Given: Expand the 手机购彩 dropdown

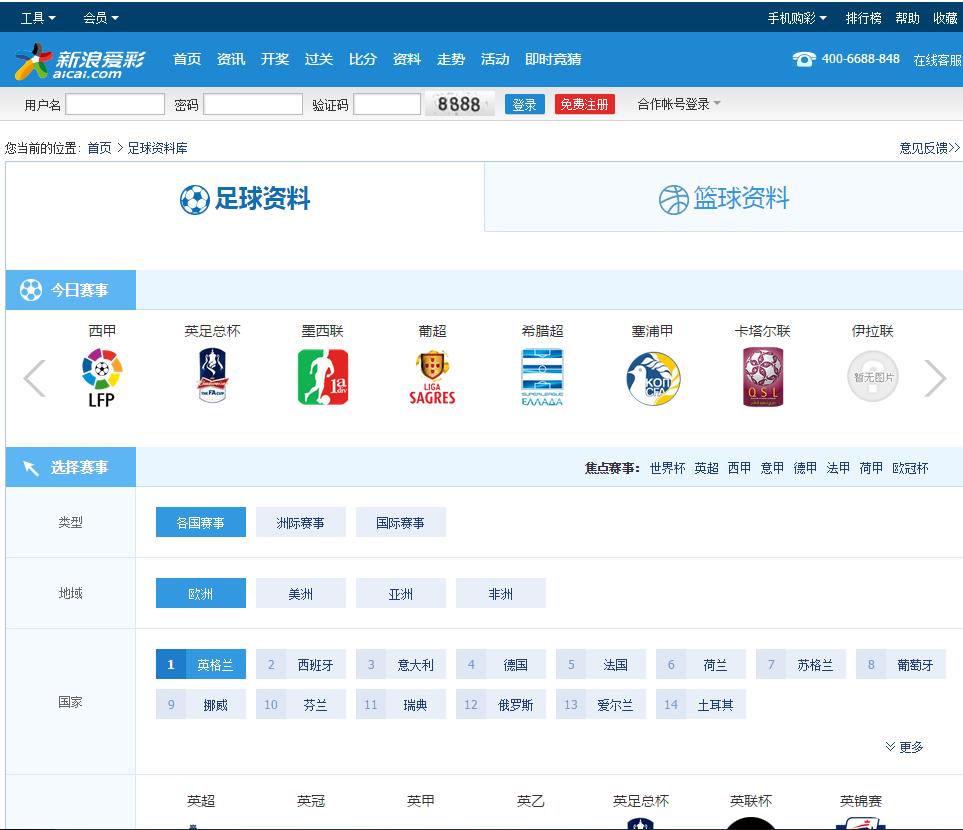Looking at the screenshot, I should coord(797,18).
